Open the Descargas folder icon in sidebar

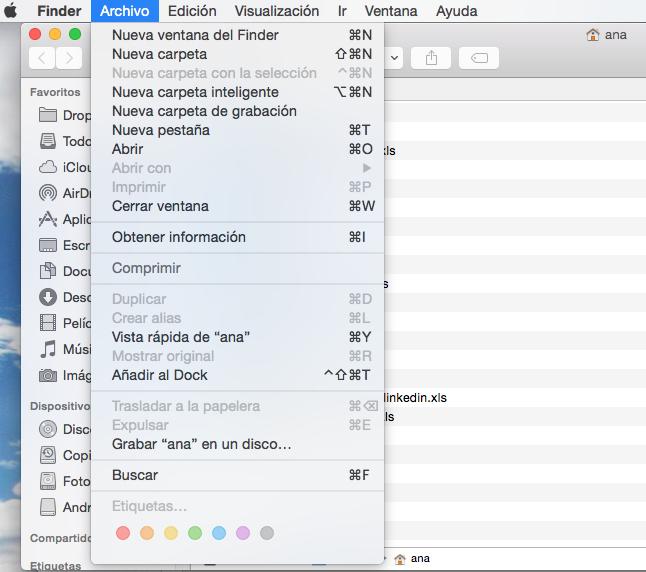pos(48,297)
